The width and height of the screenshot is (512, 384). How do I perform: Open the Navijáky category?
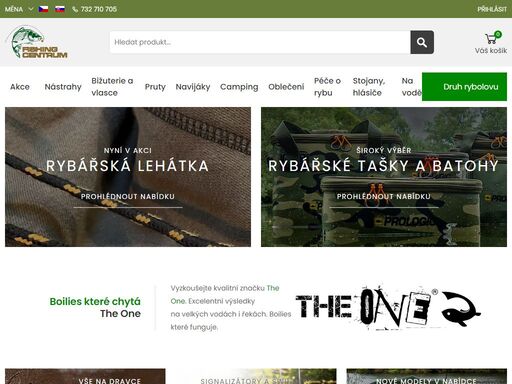(x=193, y=87)
